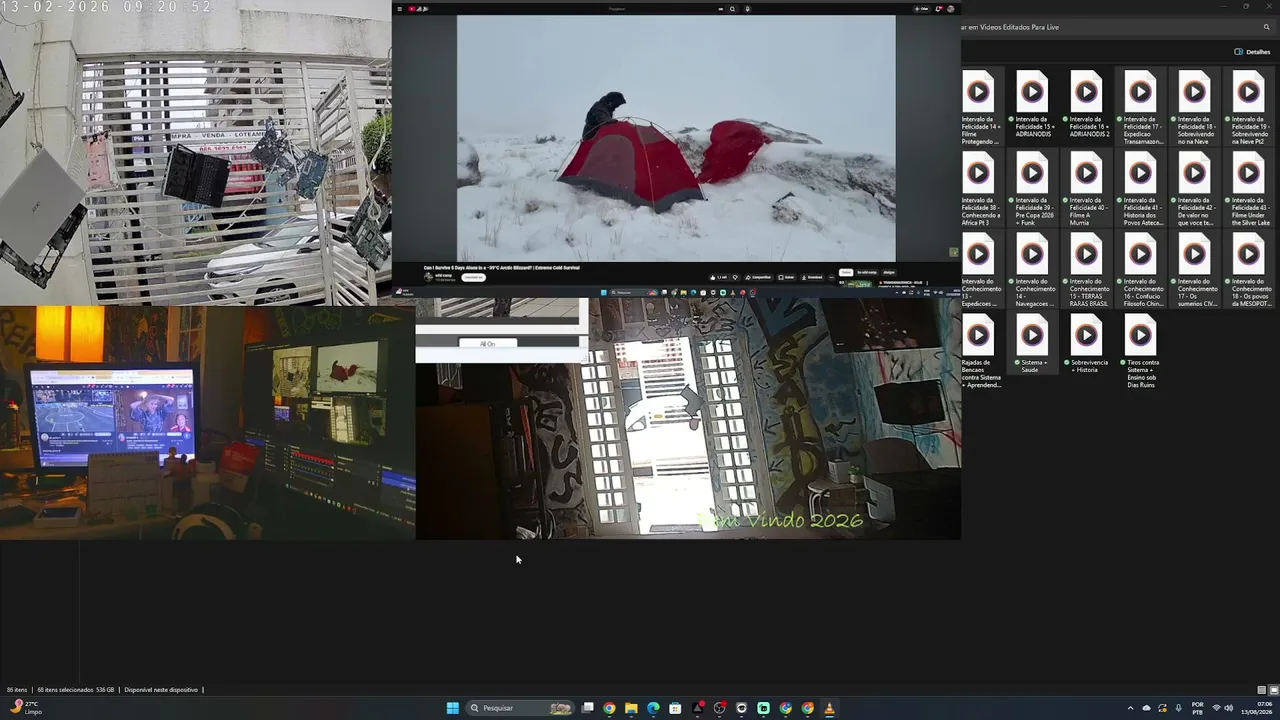Click taskbar search box Pesquisar

(522, 708)
